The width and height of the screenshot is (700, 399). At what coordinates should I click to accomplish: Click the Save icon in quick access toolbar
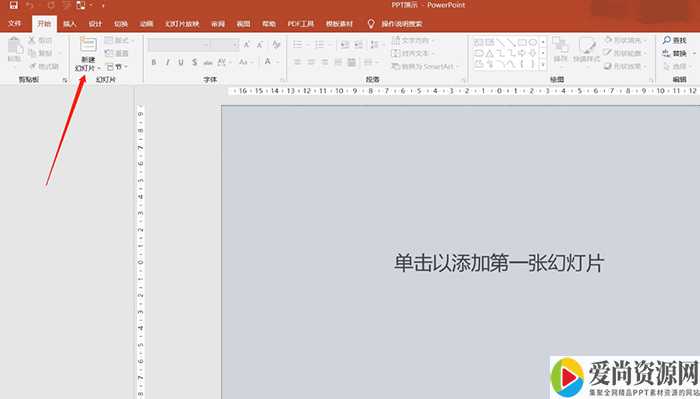point(13,5)
